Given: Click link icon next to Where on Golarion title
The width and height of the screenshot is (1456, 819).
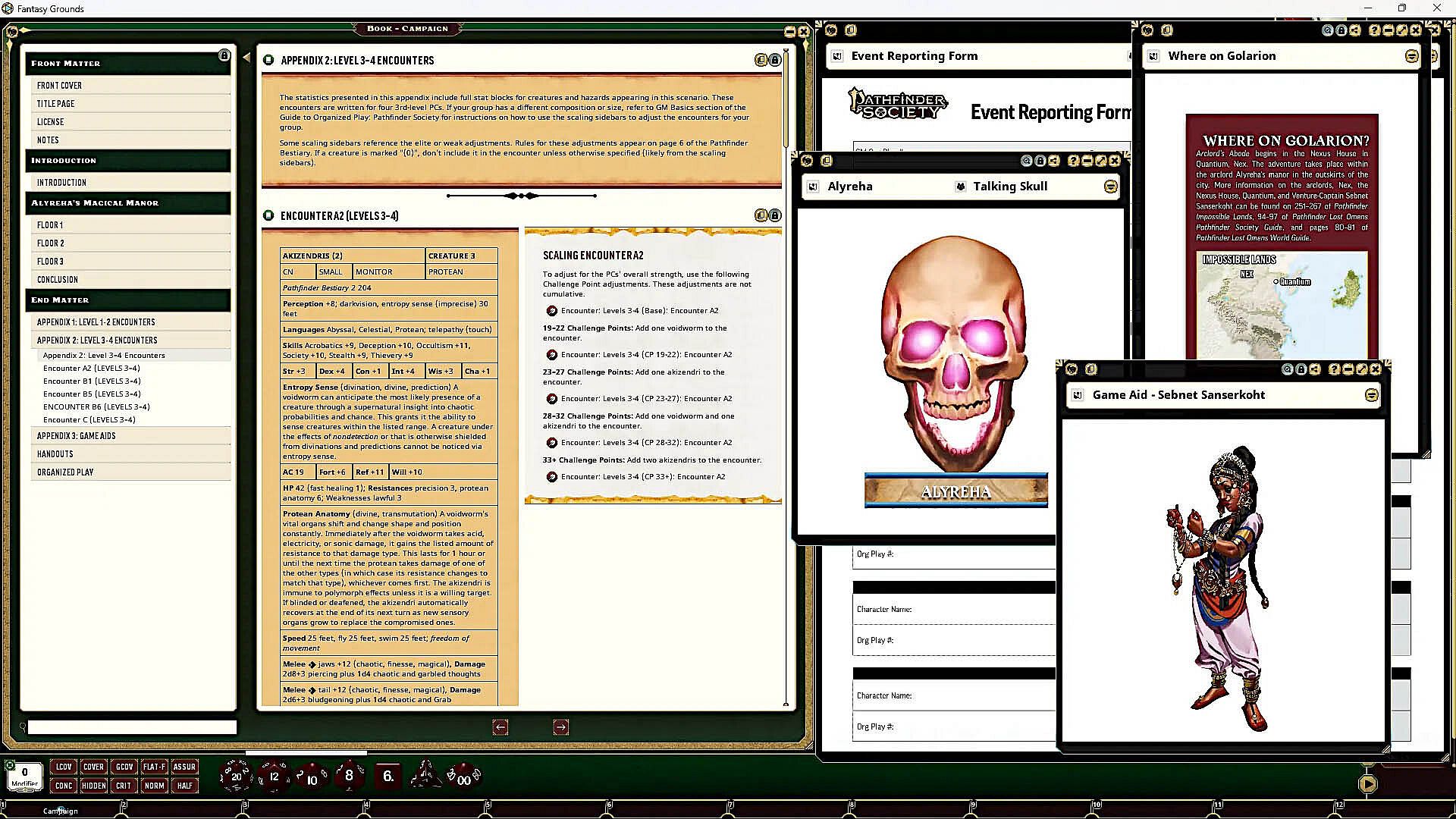Looking at the screenshot, I should (1153, 56).
